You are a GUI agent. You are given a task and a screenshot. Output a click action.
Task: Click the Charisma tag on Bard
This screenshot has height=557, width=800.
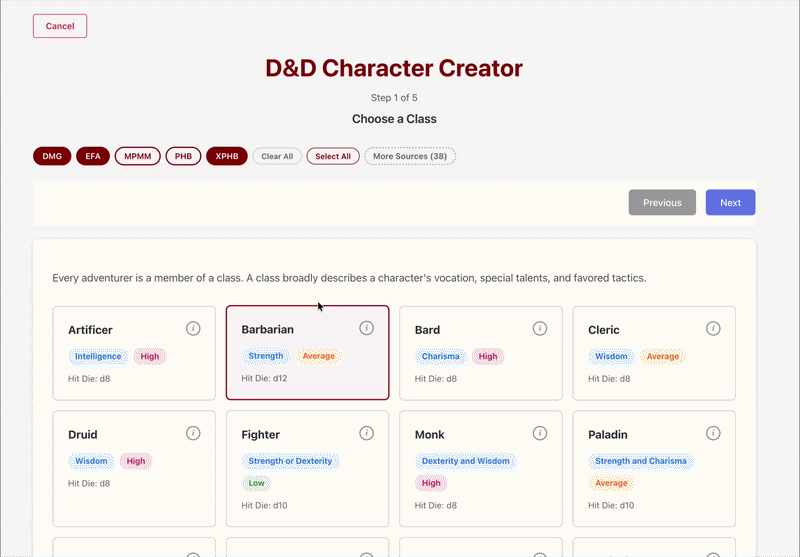point(441,357)
